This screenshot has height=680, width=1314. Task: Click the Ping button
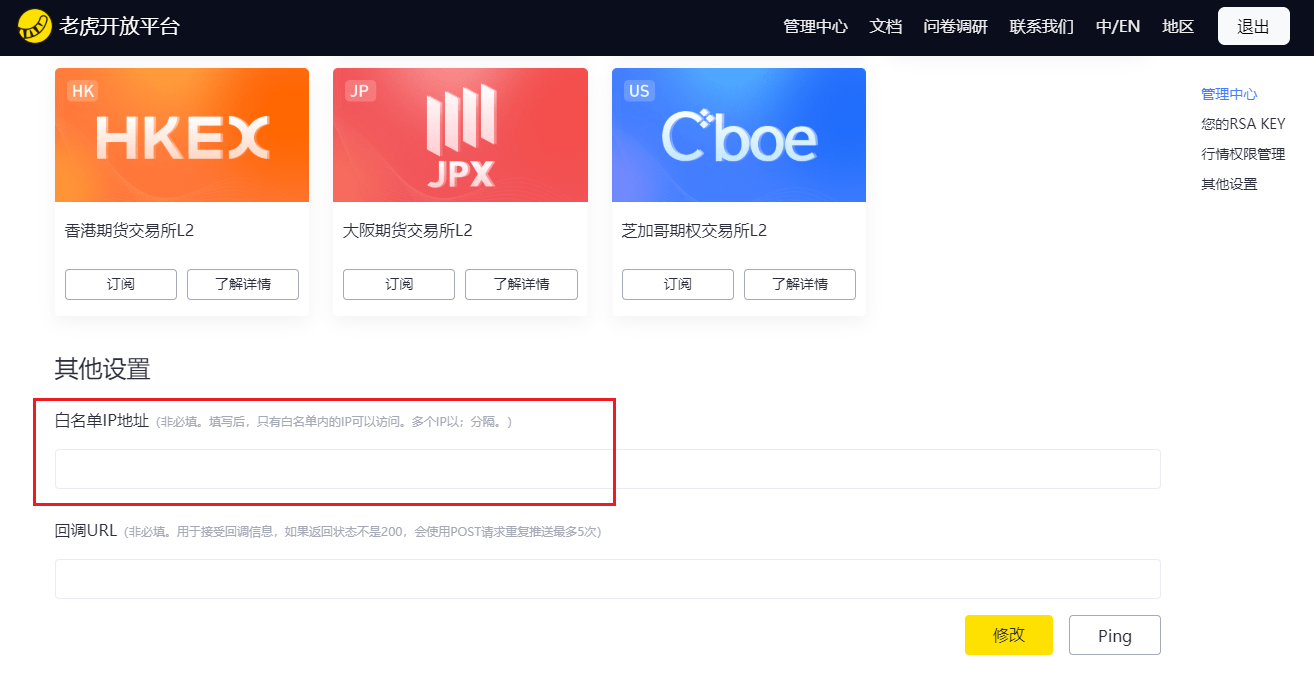tap(1115, 635)
